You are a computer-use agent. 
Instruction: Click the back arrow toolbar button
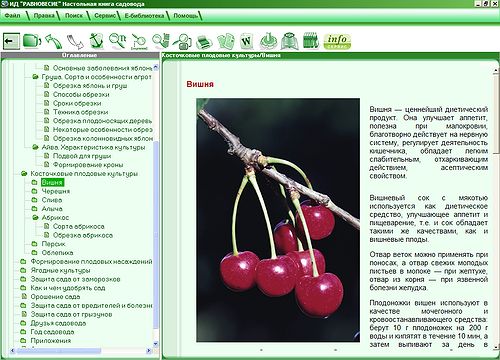[11, 41]
